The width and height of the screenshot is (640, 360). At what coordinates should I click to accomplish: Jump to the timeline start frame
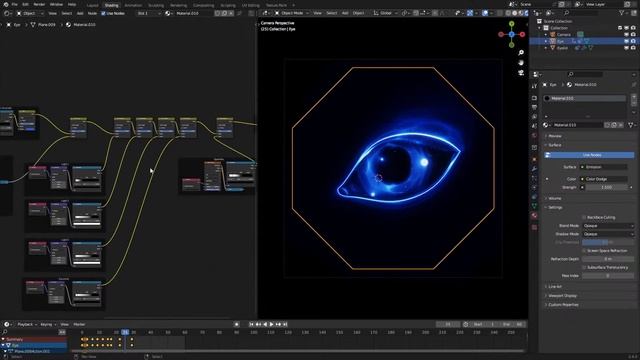(x=251, y=324)
